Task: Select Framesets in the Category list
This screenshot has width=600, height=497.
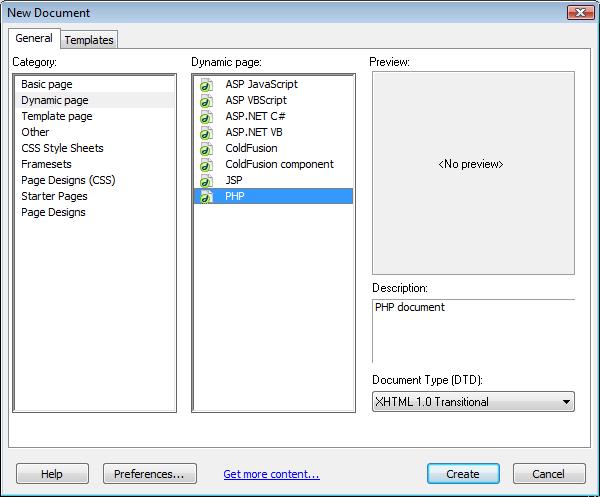Action: 47,164
